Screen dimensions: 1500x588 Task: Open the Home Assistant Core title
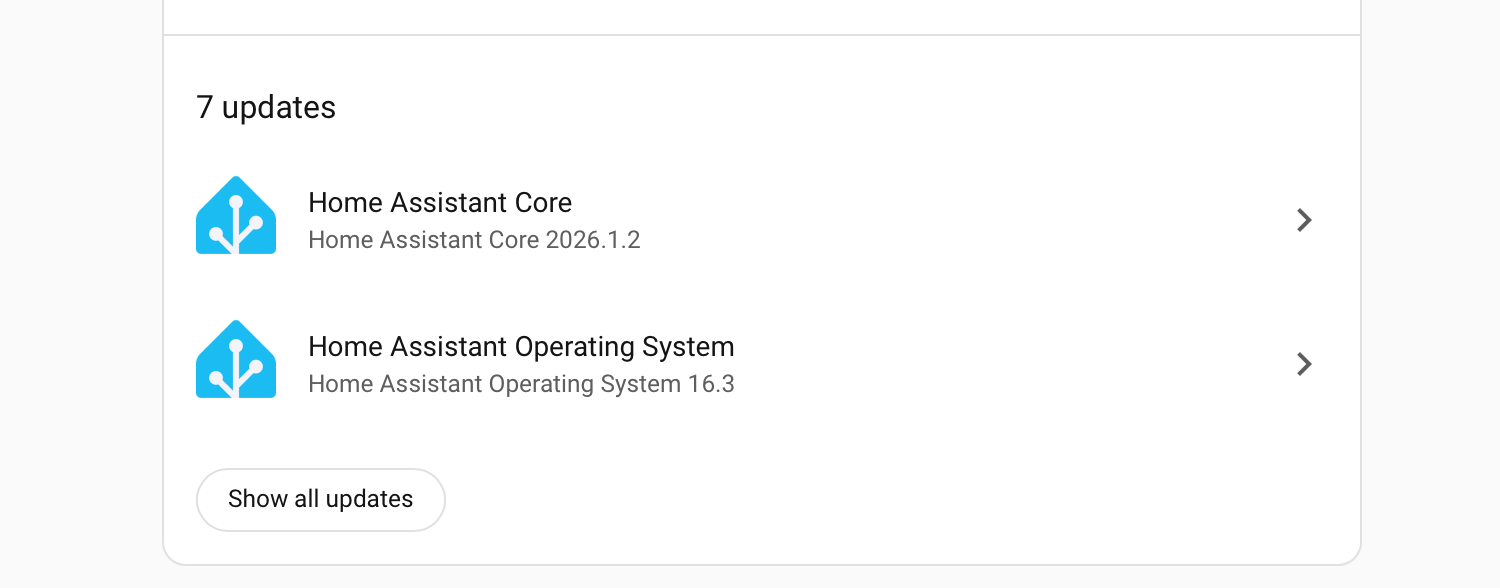click(440, 203)
